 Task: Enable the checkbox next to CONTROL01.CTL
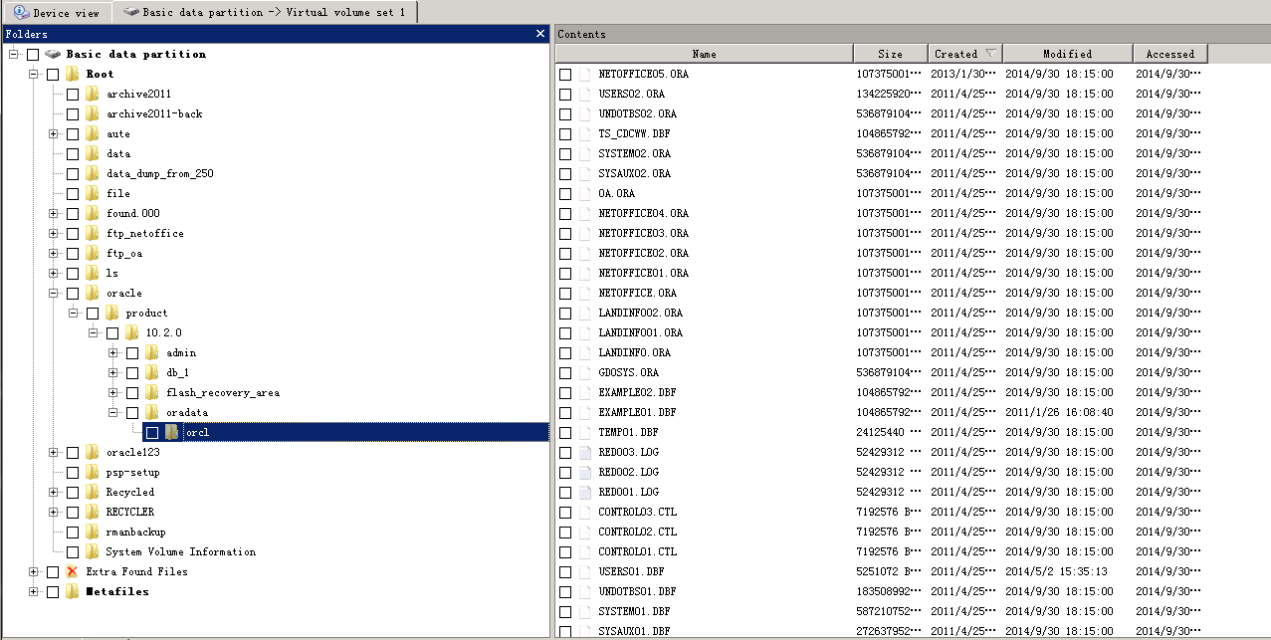pyautogui.click(x=565, y=552)
